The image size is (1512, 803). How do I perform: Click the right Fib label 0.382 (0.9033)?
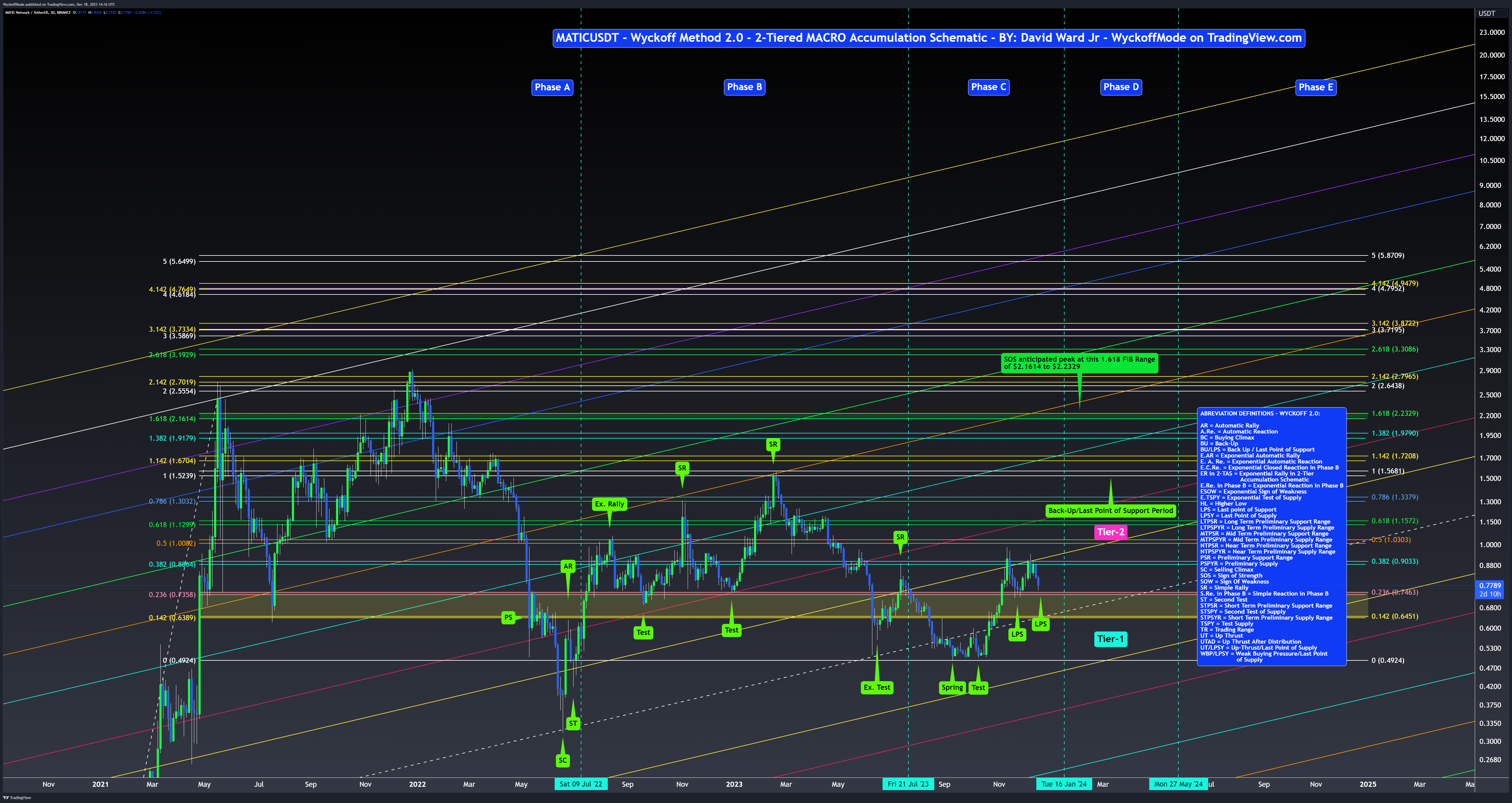[x=1395, y=561]
